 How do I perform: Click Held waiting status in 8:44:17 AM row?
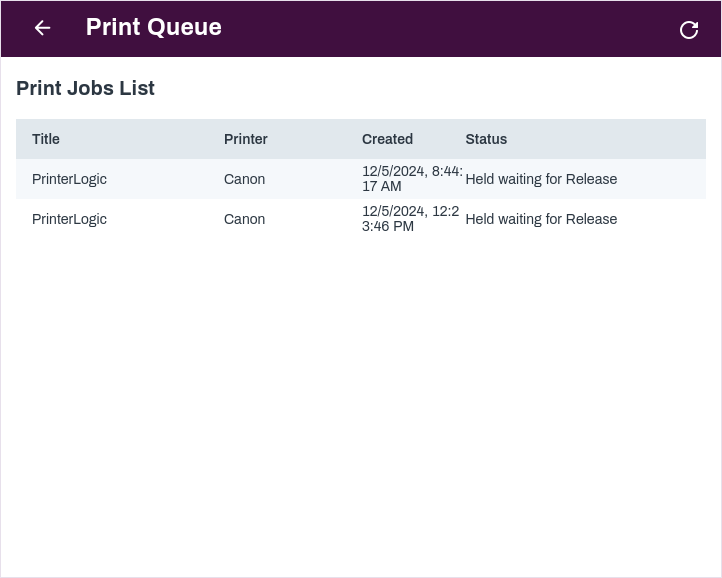click(x=541, y=179)
